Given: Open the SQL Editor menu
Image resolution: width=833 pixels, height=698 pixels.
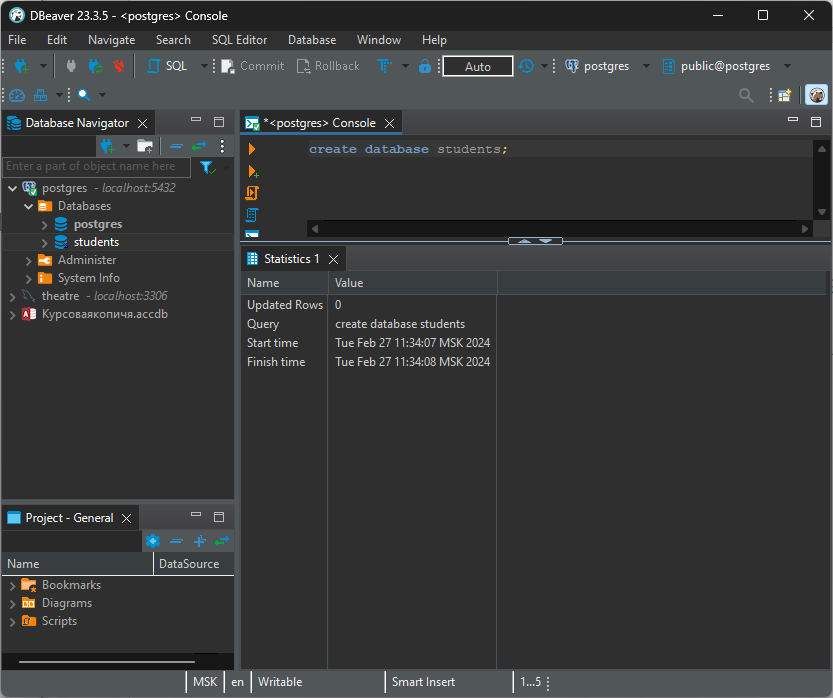Looking at the screenshot, I should 240,40.
